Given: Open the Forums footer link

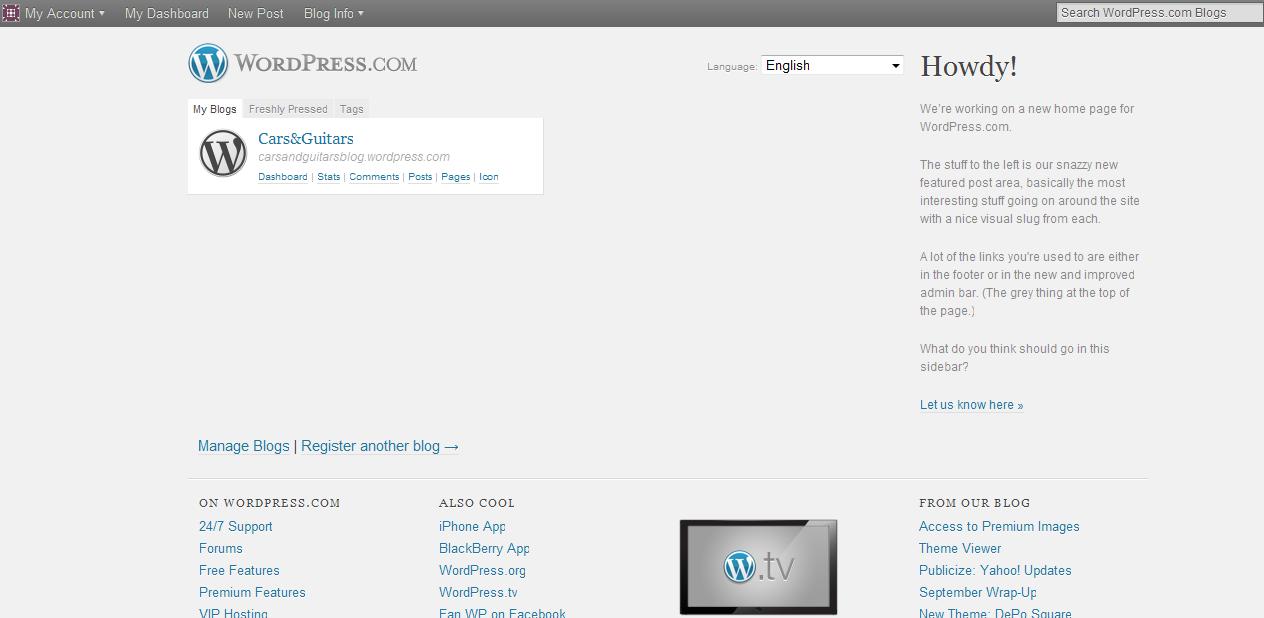Looking at the screenshot, I should [221, 548].
